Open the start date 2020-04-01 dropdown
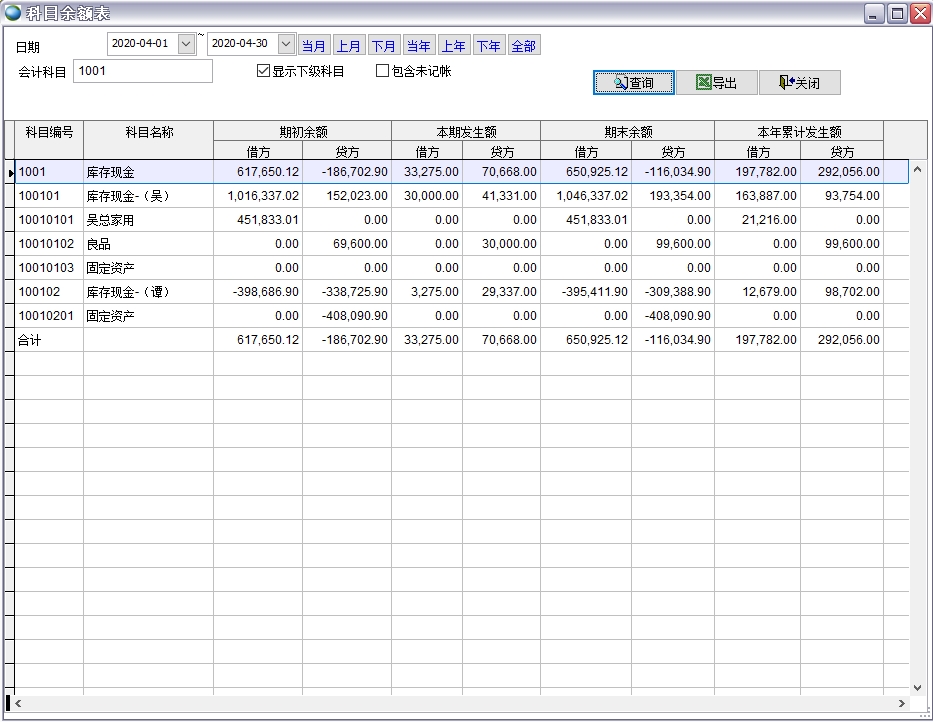The image size is (933, 722). [186, 44]
